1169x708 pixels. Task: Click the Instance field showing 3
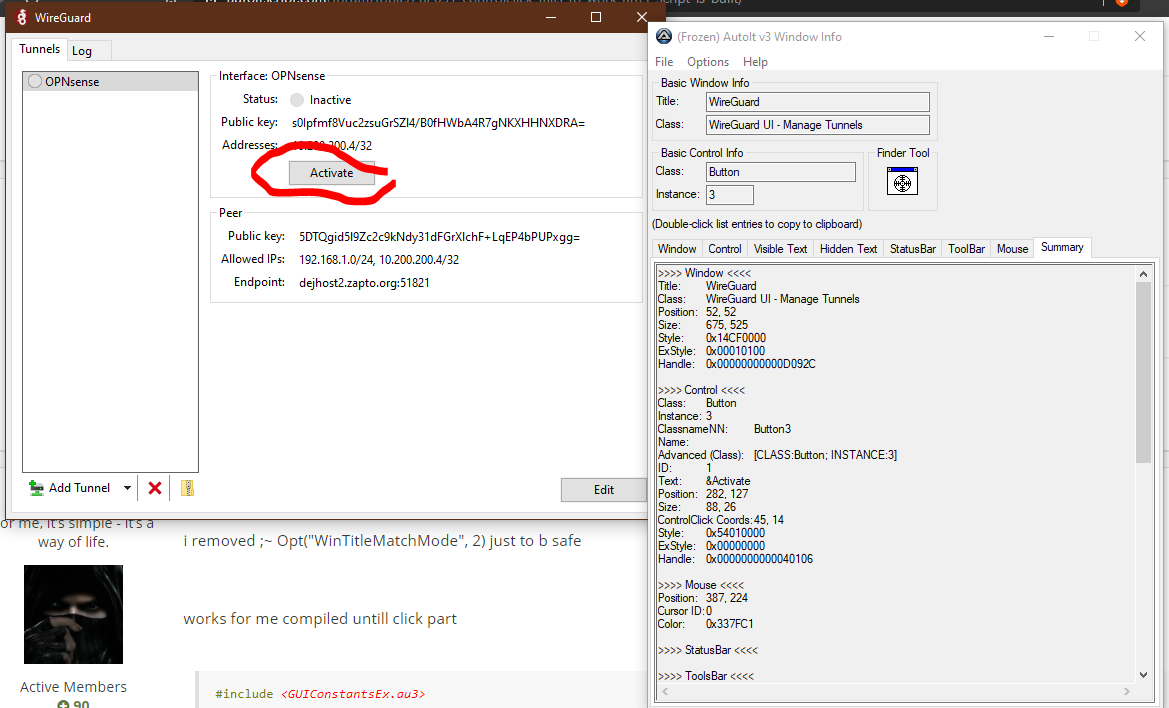(x=729, y=195)
